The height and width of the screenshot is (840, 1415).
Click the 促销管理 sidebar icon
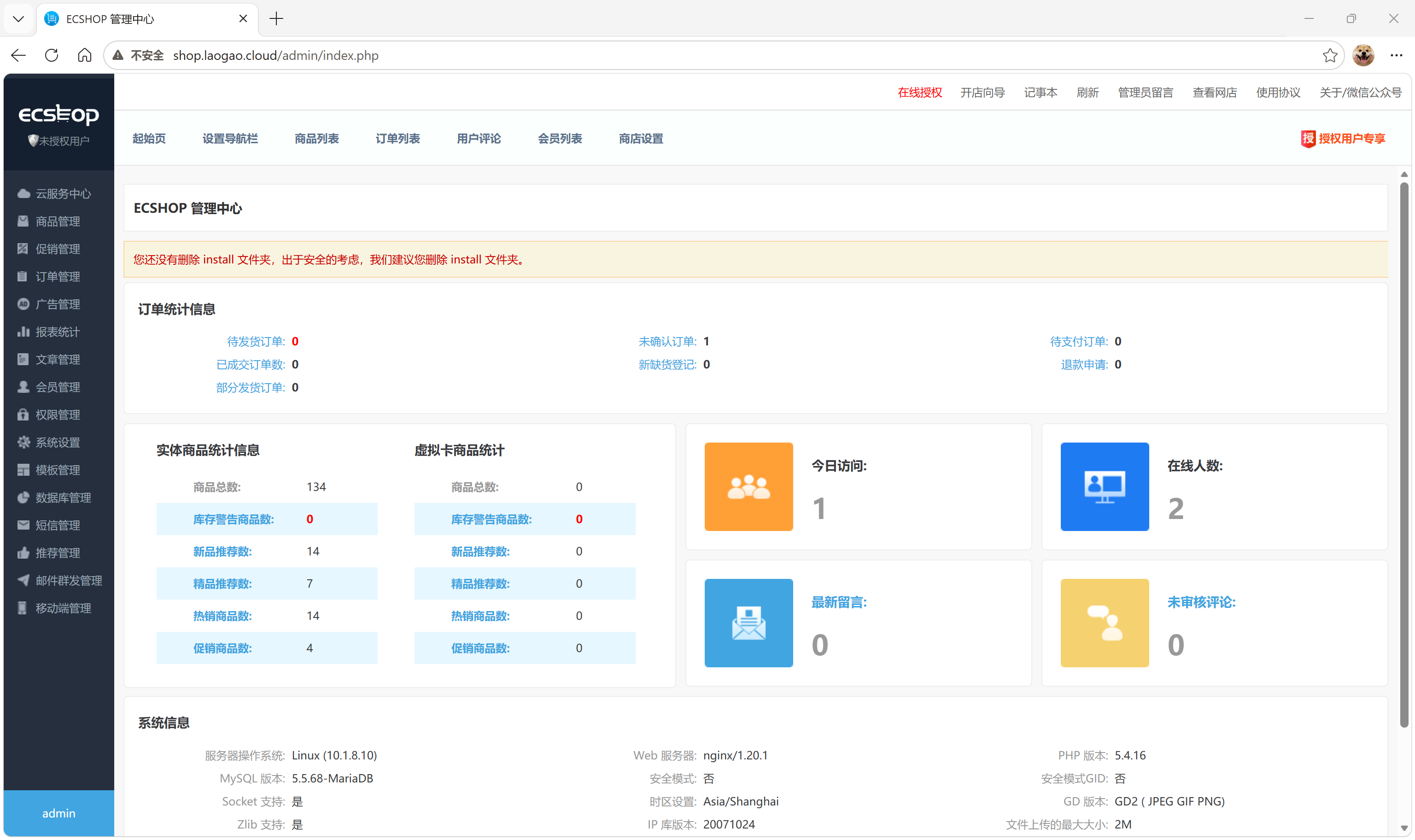click(x=23, y=249)
